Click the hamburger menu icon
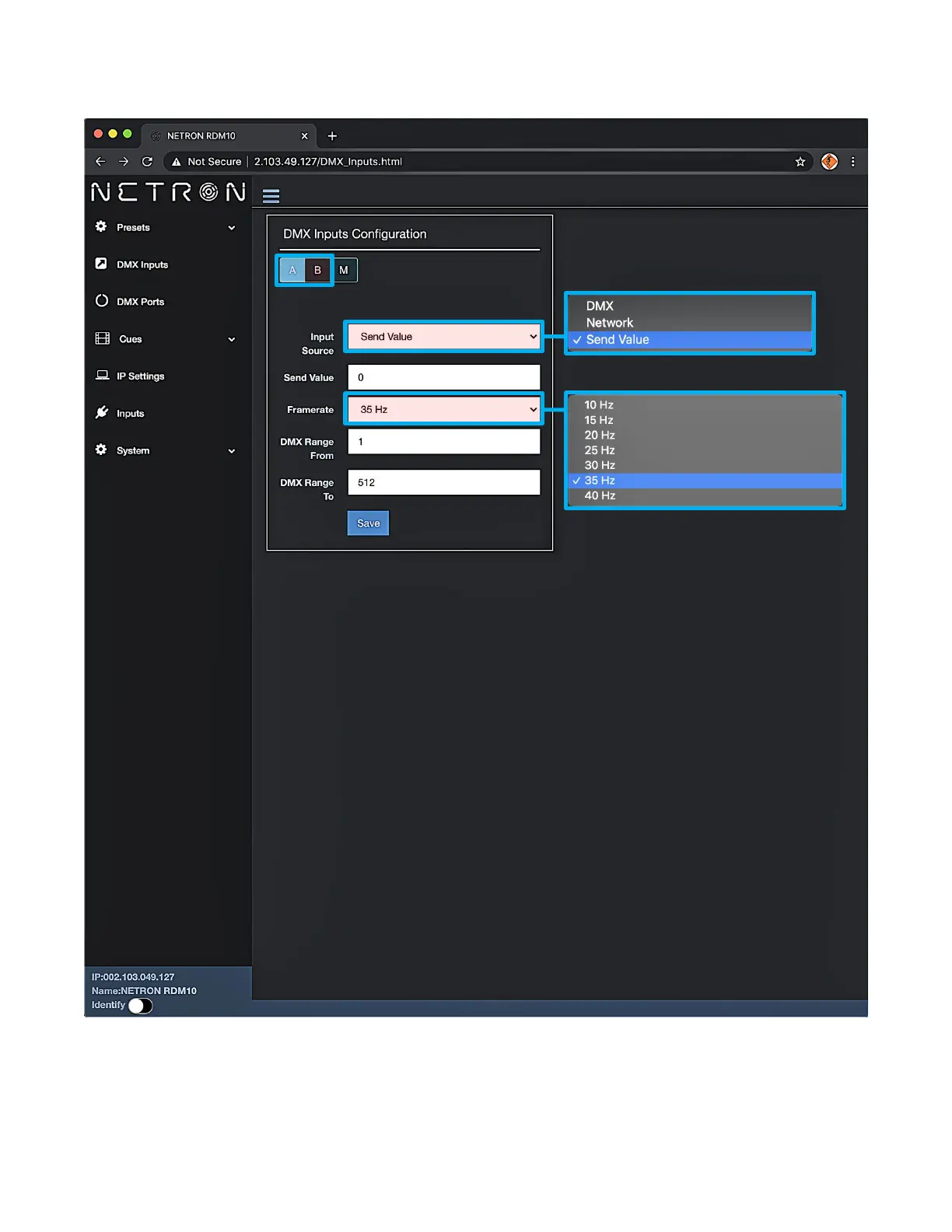This screenshot has height=1232, width=952. 271,195
